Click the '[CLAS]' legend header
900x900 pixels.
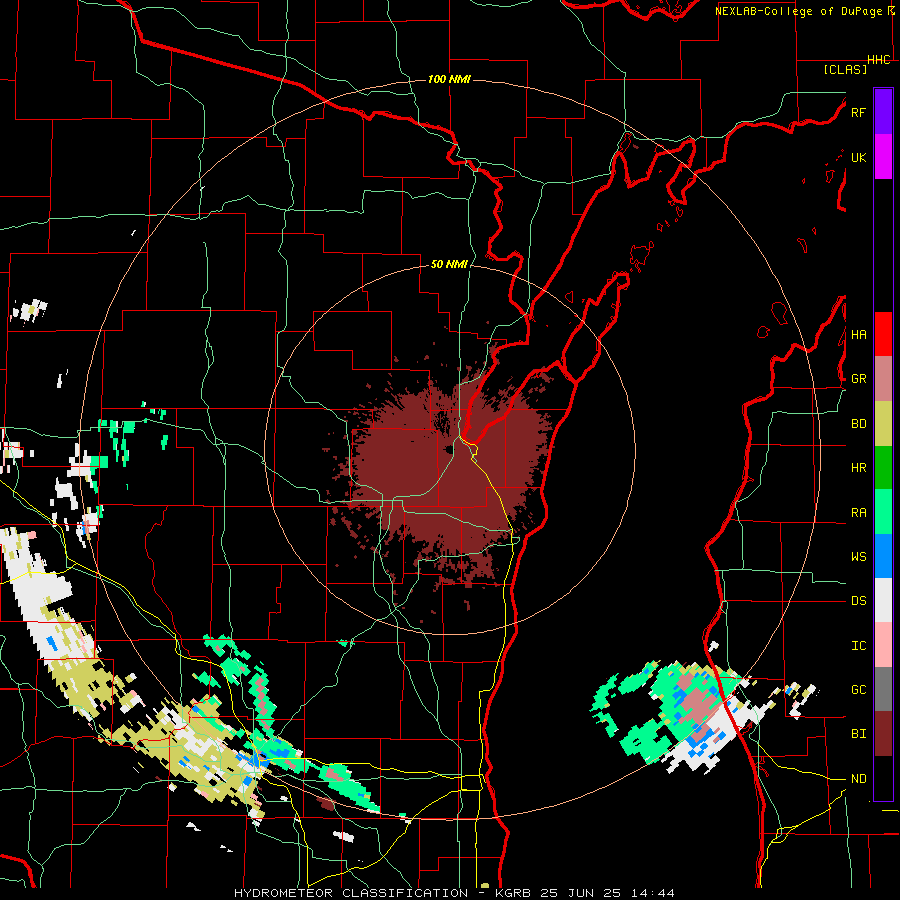coord(845,69)
